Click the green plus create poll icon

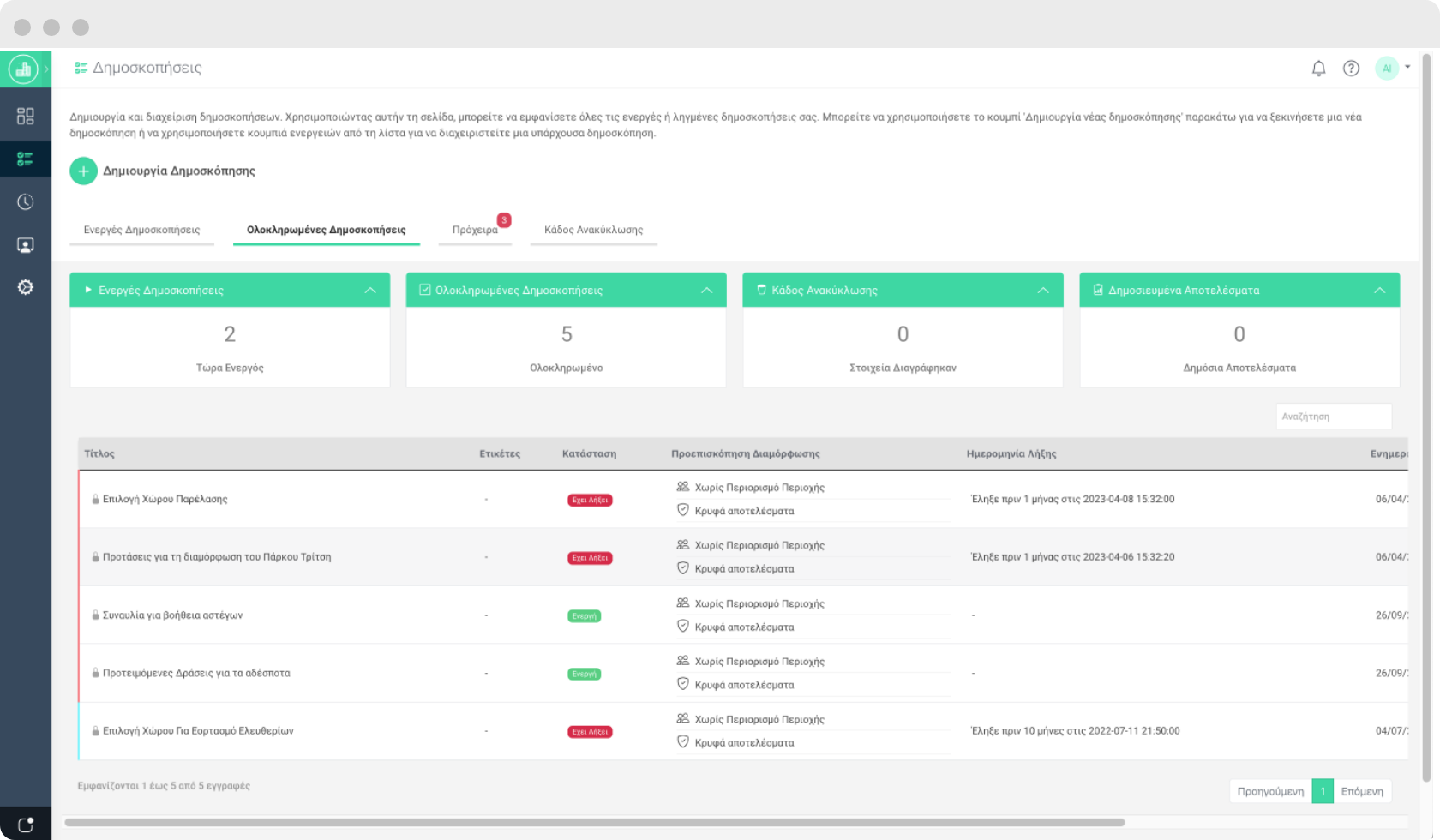click(83, 171)
